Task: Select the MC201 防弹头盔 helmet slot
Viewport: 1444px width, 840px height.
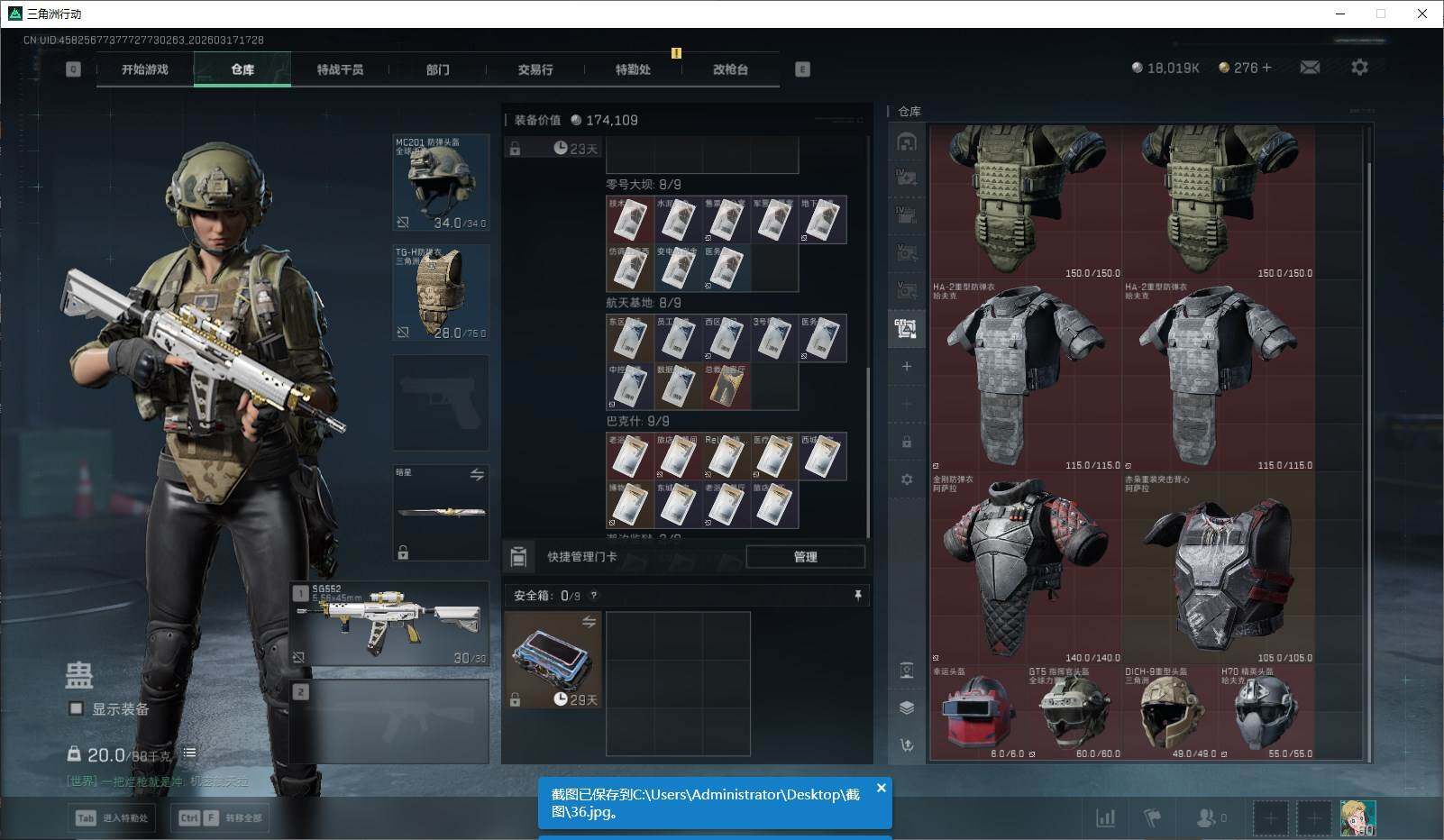Action: 441,183
